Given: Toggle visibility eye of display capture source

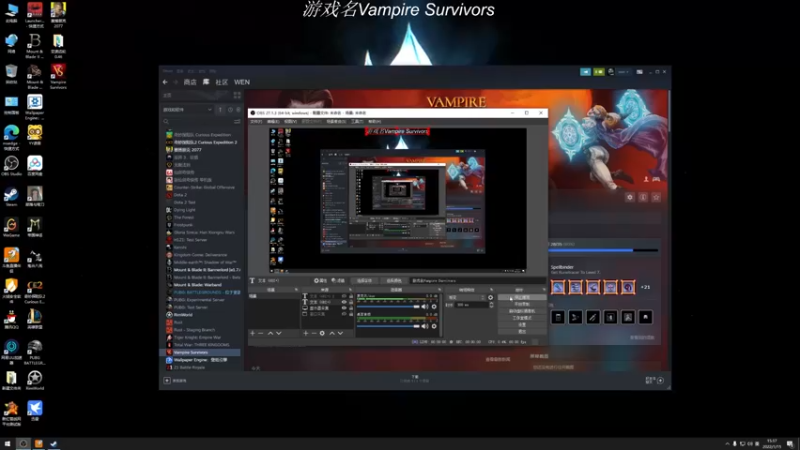Looking at the screenshot, I should 344,308.
